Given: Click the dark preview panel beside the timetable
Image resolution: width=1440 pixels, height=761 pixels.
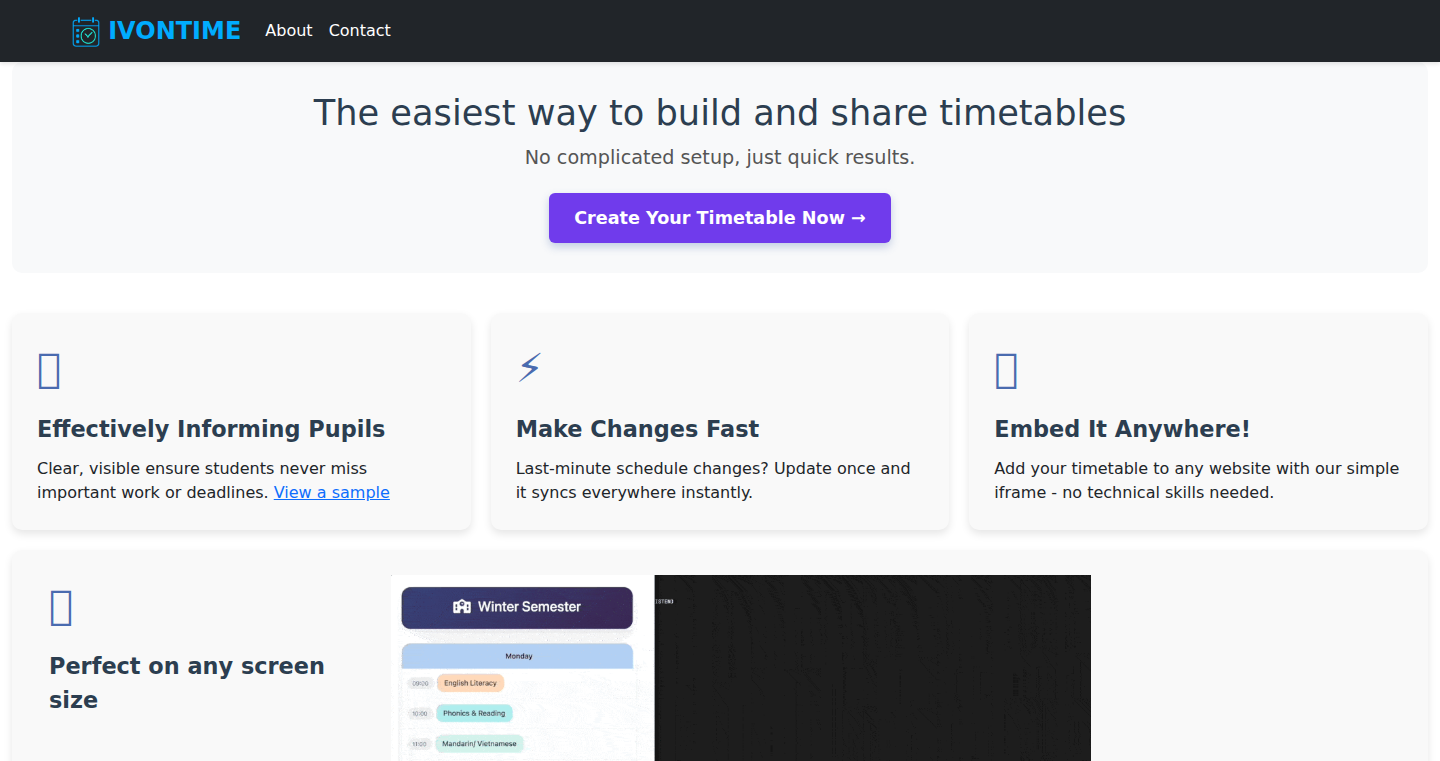Looking at the screenshot, I should [873, 668].
